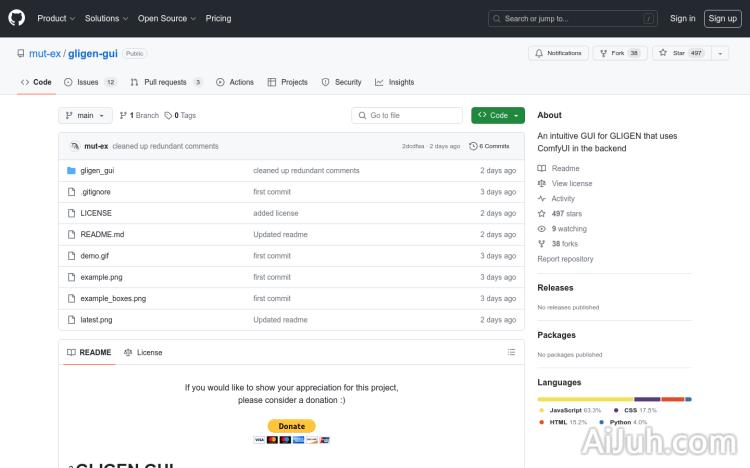This screenshot has width=750, height=468.
Task: Open the star lists dropdown arrow
Action: pyautogui.click(x=721, y=53)
